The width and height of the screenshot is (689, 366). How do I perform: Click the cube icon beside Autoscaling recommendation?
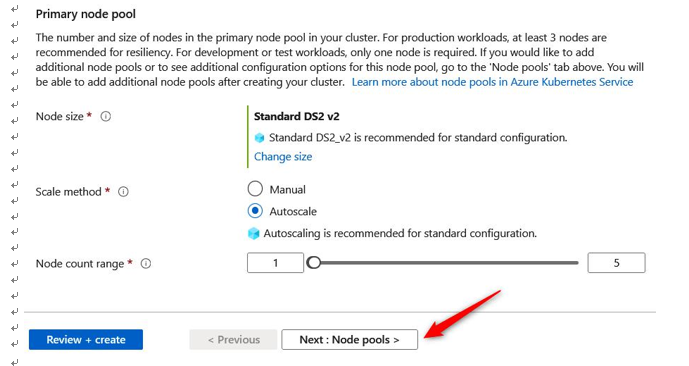coord(254,233)
